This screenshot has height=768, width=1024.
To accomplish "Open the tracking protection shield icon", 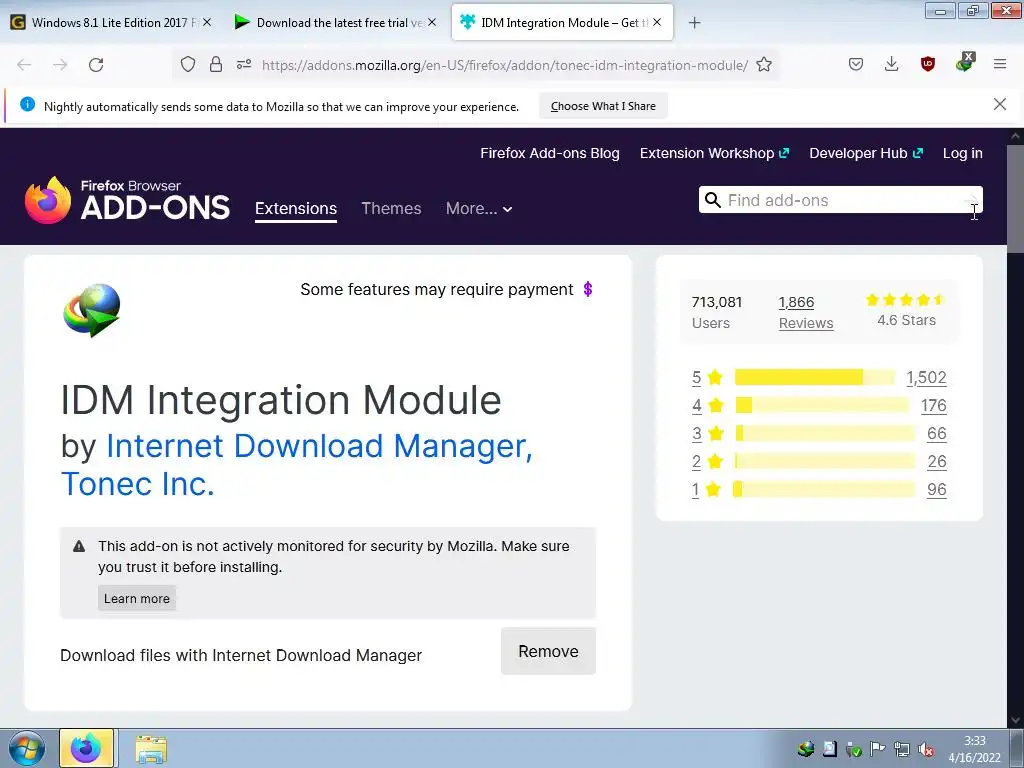I will point(188,65).
